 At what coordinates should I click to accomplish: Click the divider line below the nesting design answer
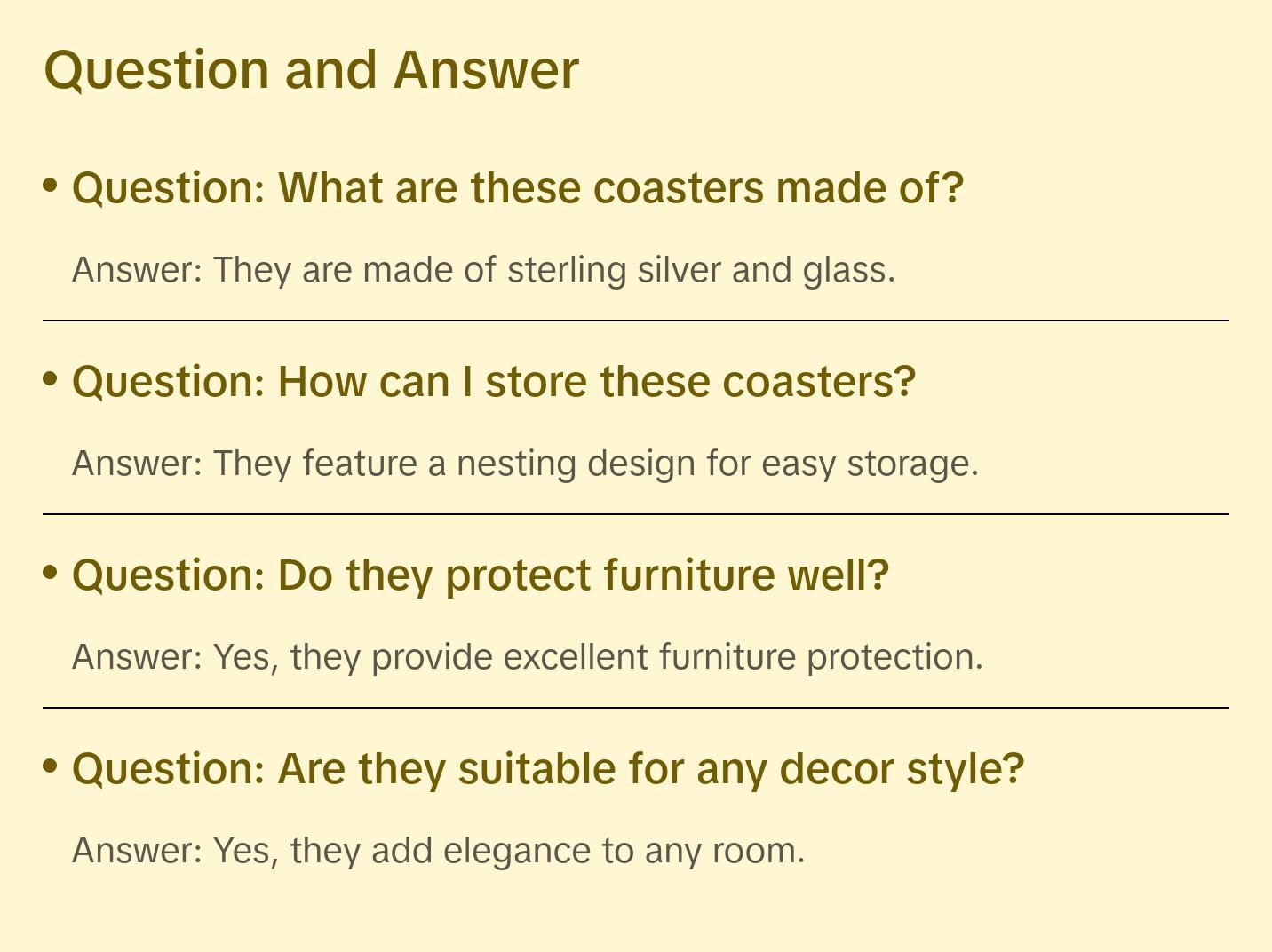tap(636, 514)
